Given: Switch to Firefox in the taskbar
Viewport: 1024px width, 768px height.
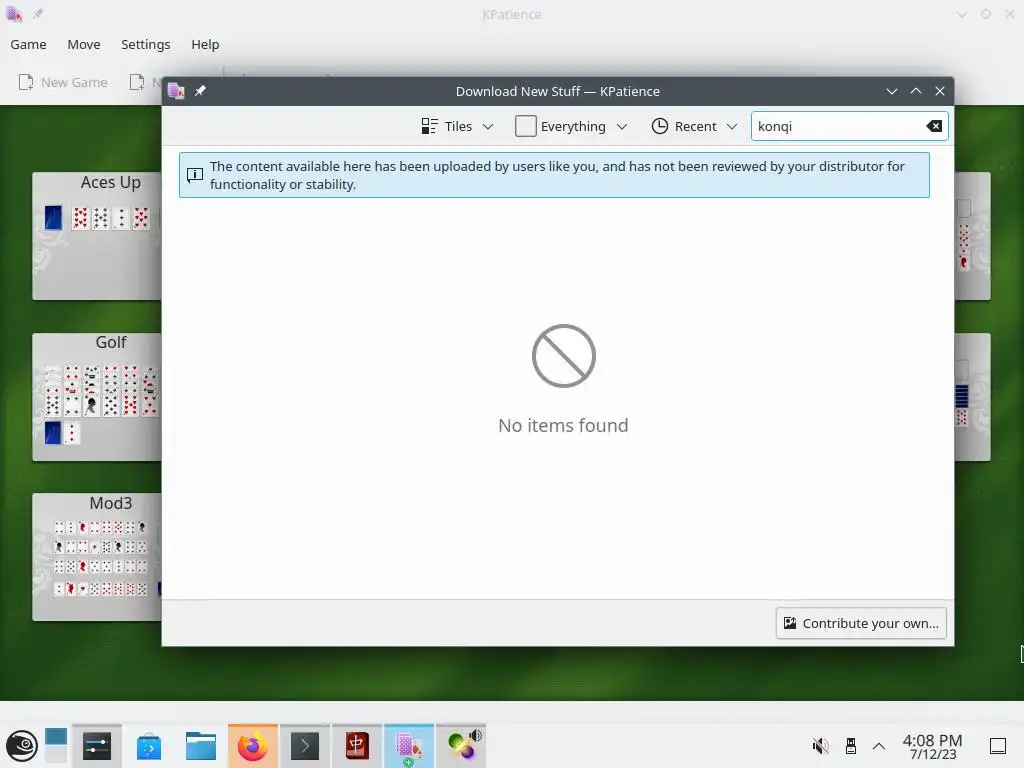Looking at the screenshot, I should 253,746.
